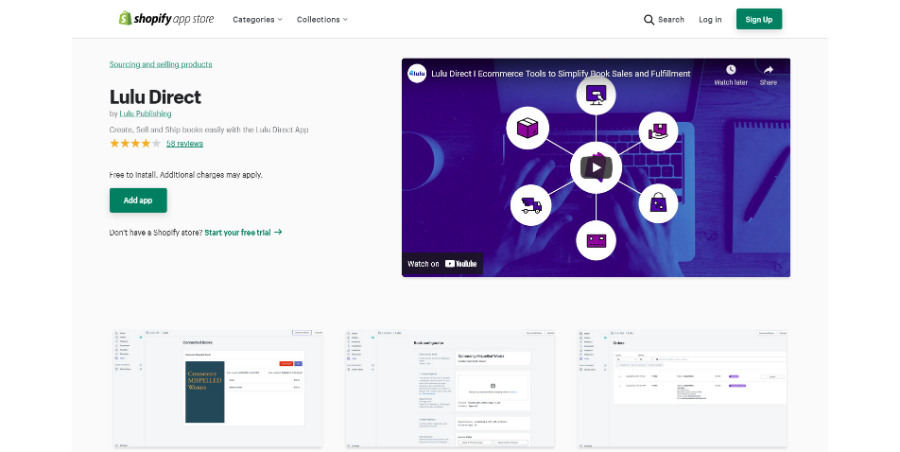This screenshot has width=900, height=452.
Task: Click the Watch later clock icon
Action: coord(731,69)
